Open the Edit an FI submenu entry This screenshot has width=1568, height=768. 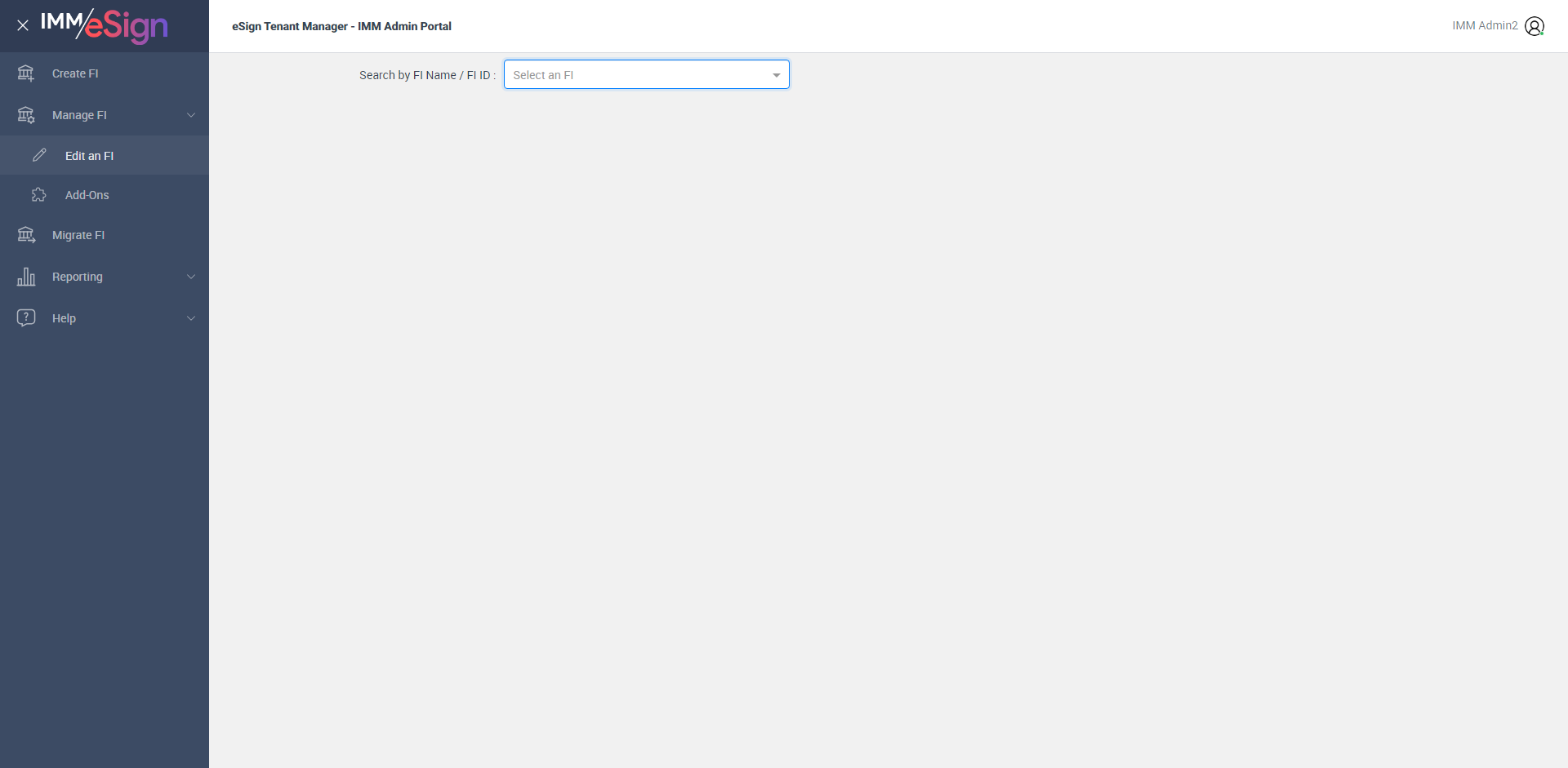[105, 155]
